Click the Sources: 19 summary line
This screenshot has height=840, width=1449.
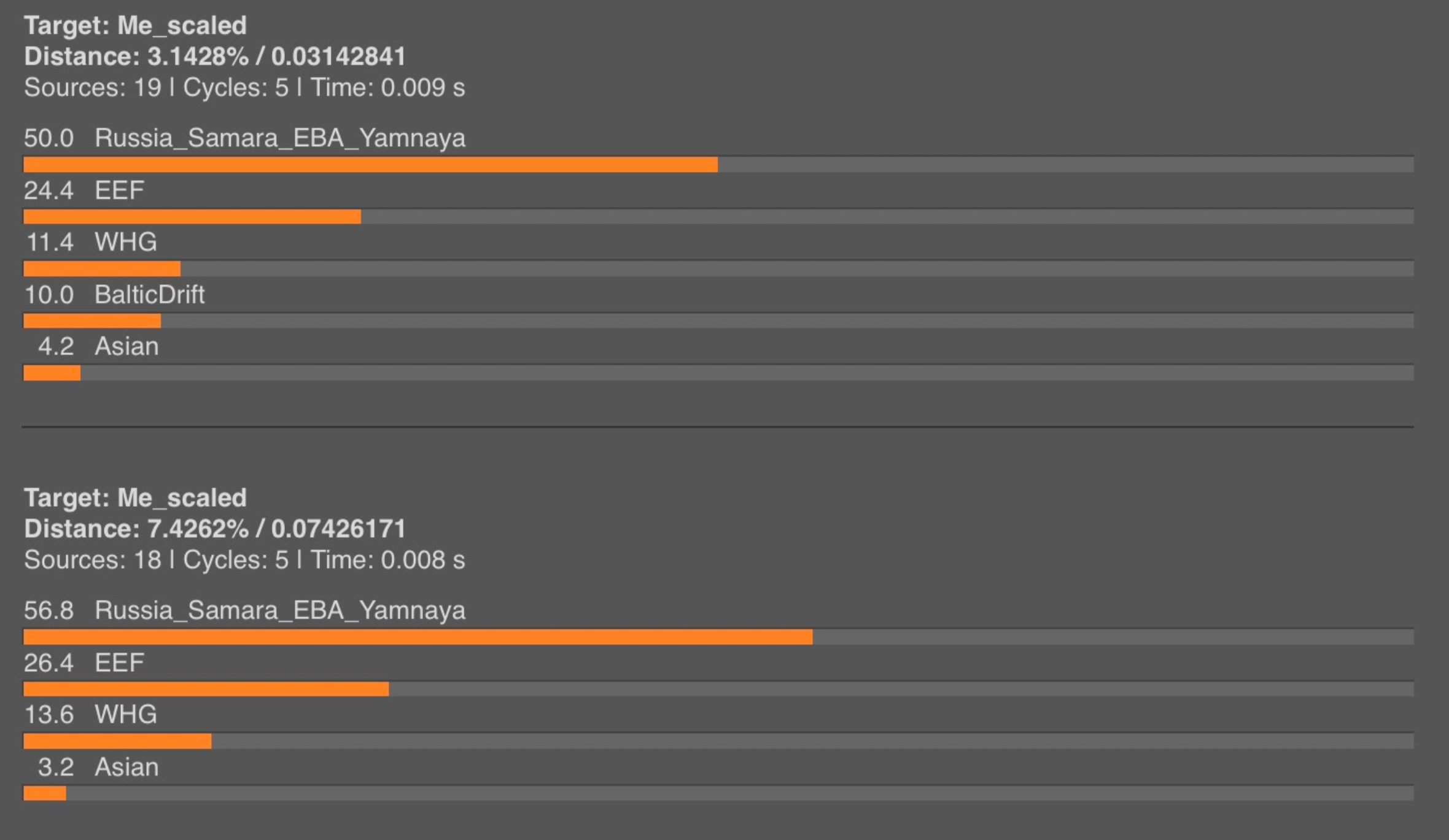(244, 88)
